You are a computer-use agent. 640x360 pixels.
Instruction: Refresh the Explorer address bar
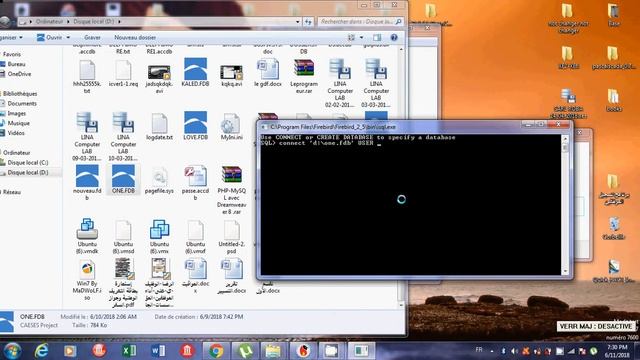(308, 22)
